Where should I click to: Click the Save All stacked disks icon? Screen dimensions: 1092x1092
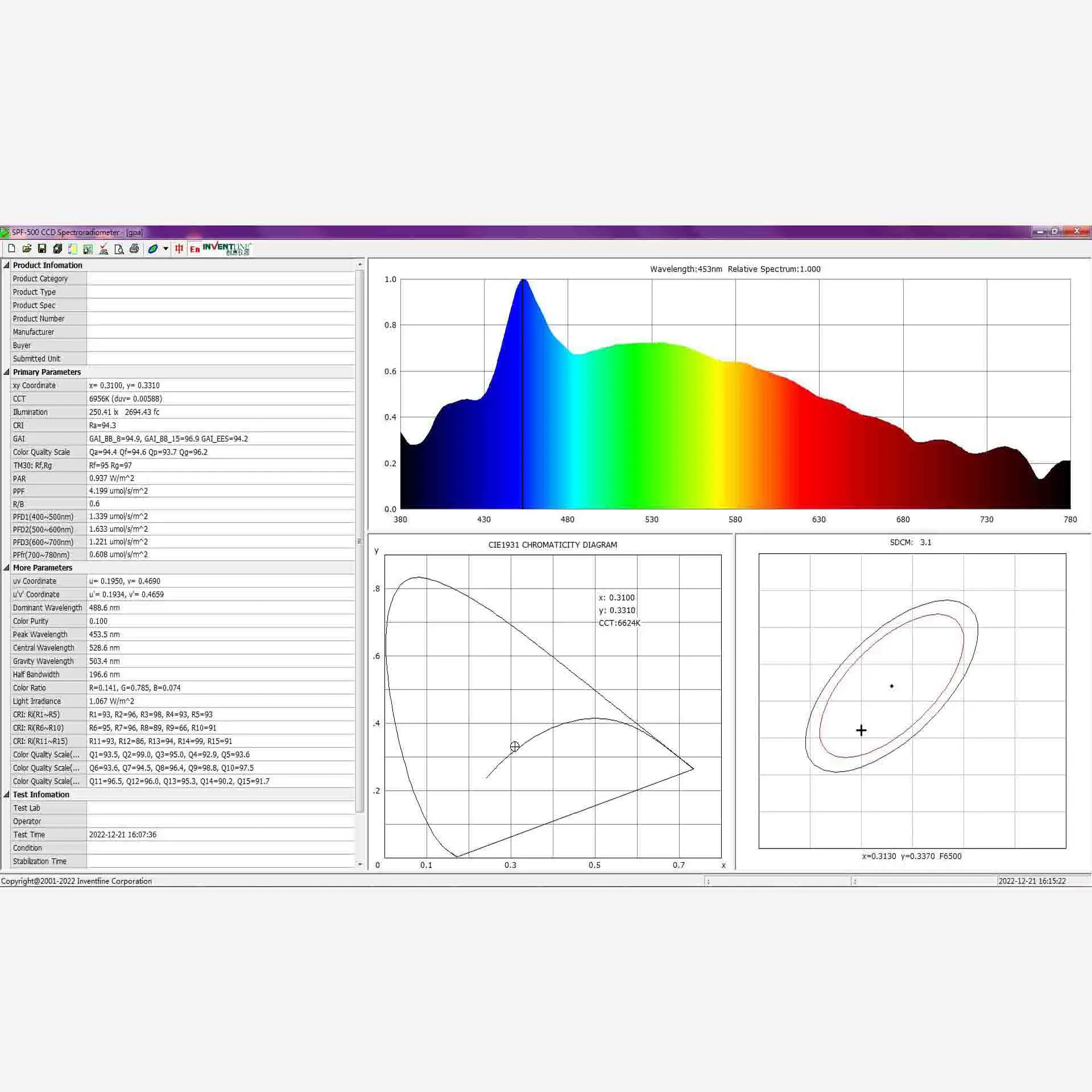(57, 249)
